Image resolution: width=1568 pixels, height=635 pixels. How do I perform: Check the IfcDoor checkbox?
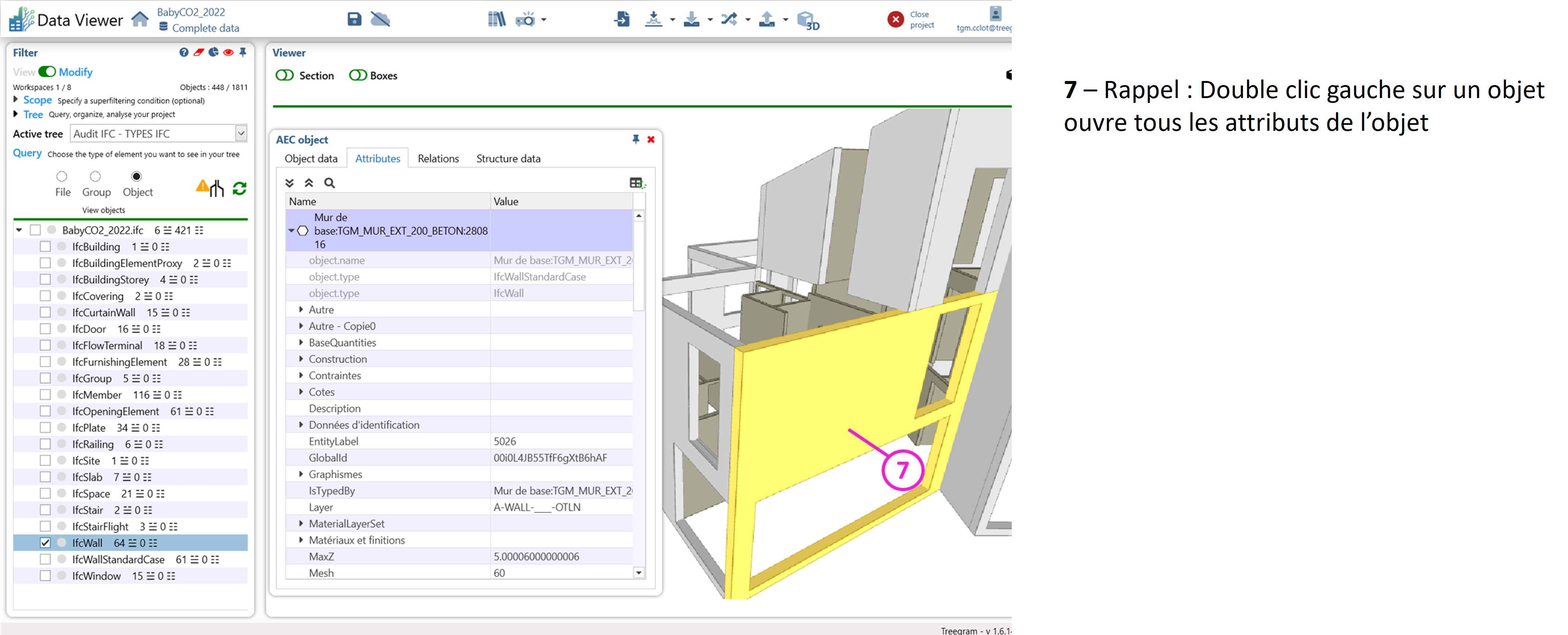tap(45, 329)
